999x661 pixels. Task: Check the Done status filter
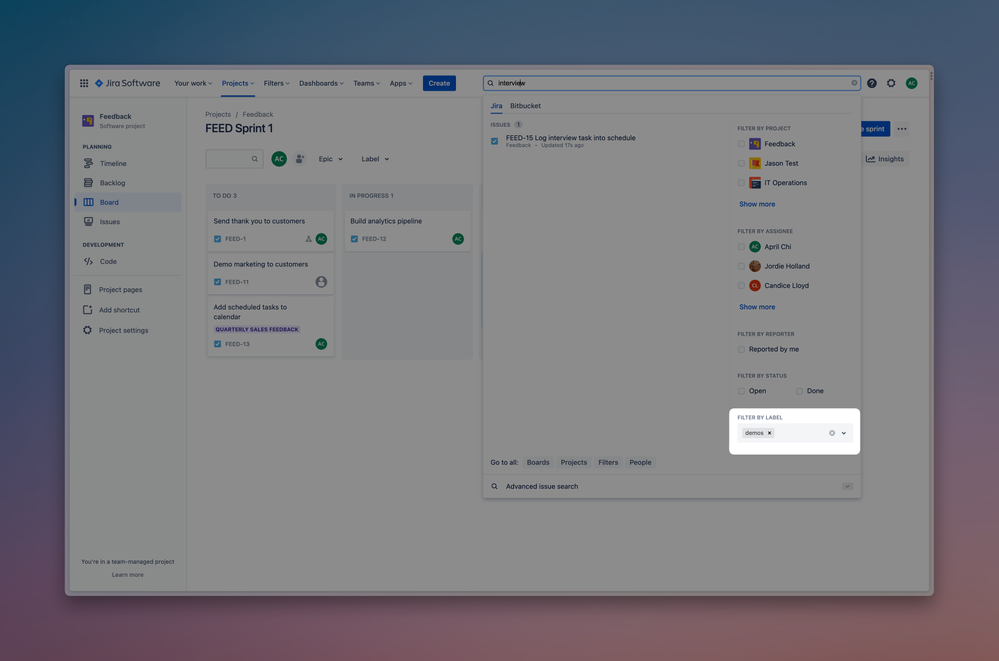[799, 391]
